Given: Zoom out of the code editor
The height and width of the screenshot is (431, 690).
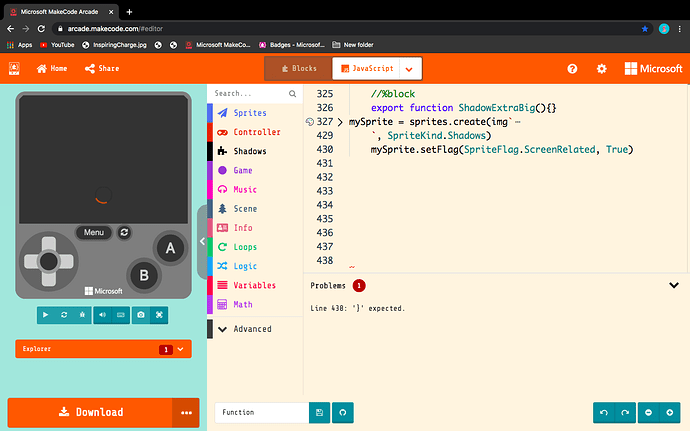Looking at the screenshot, I should tap(649, 412).
